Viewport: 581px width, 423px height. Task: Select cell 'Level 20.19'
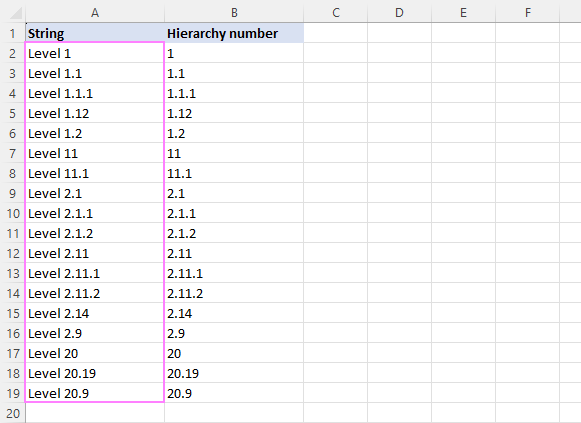pyautogui.click(x=95, y=373)
